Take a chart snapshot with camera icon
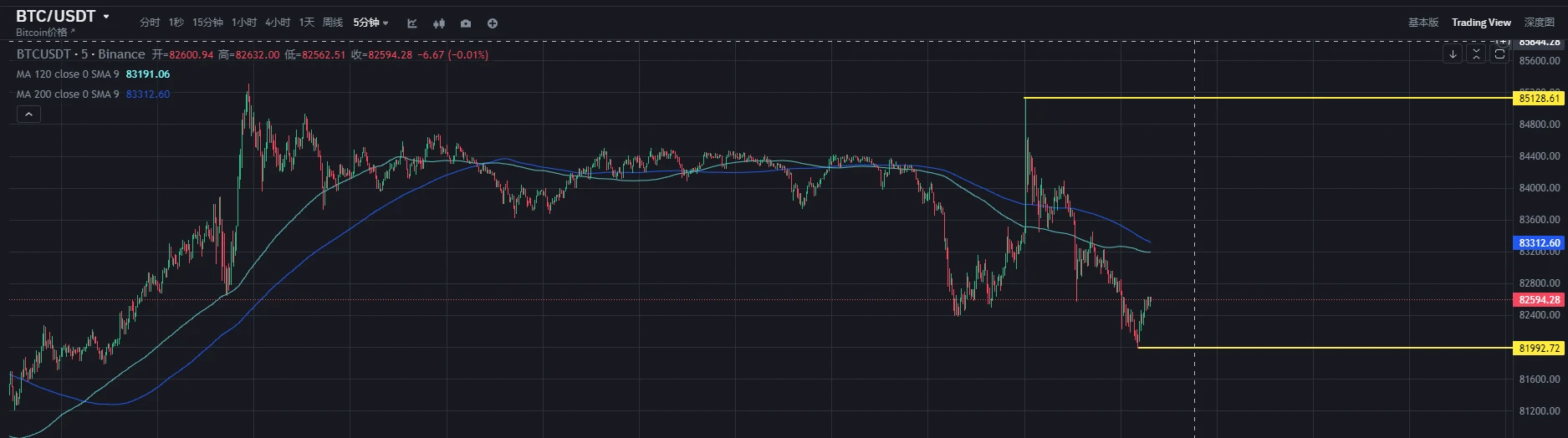1568x438 pixels. [466, 23]
